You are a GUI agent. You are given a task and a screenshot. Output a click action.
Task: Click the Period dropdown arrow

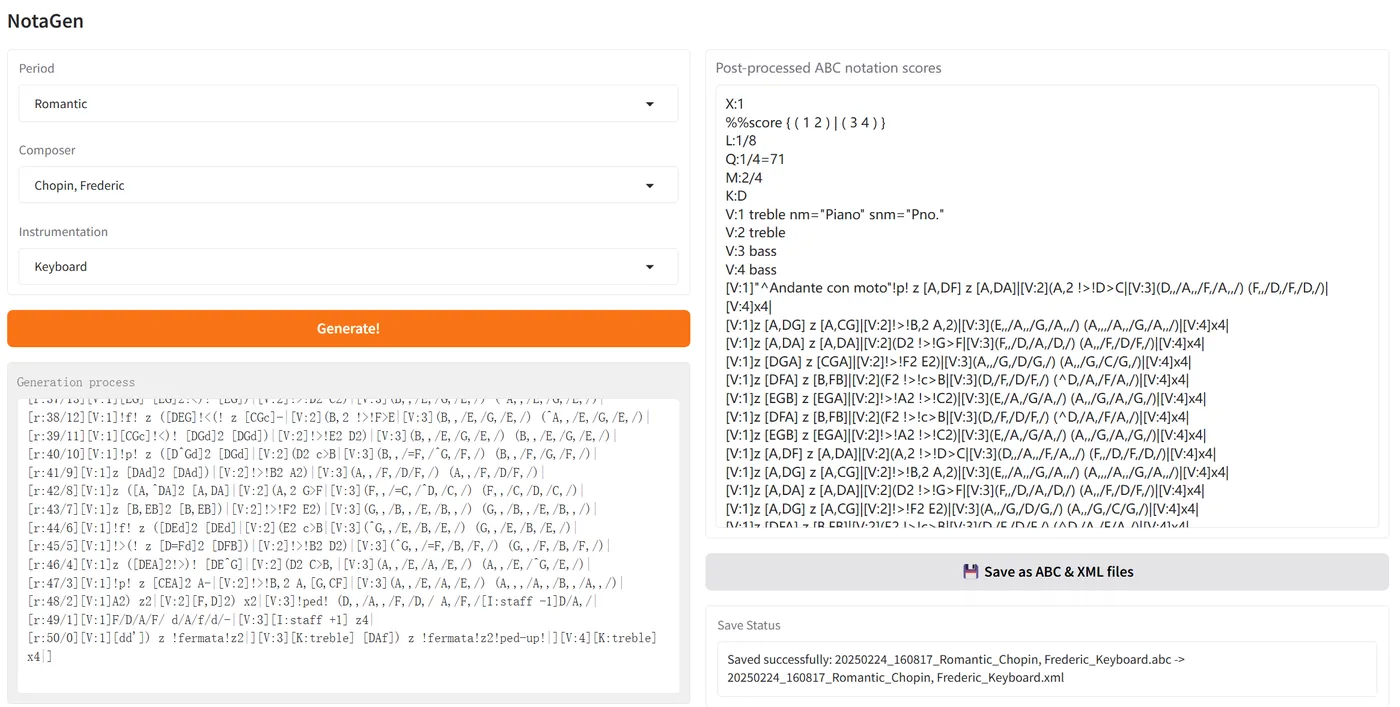pyautogui.click(x=650, y=104)
